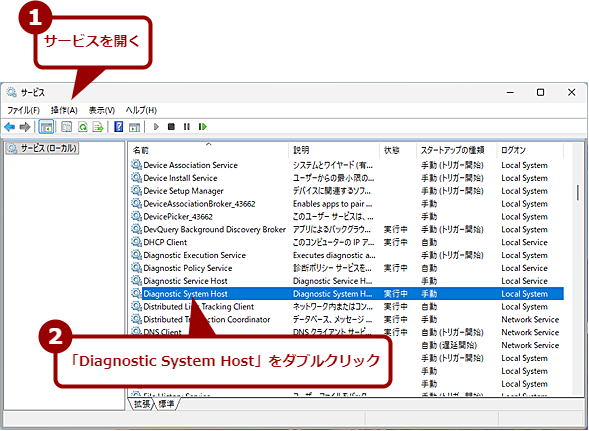589x431 pixels.
Task: Click the Back arrow toolbar icon
Action: (10, 127)
